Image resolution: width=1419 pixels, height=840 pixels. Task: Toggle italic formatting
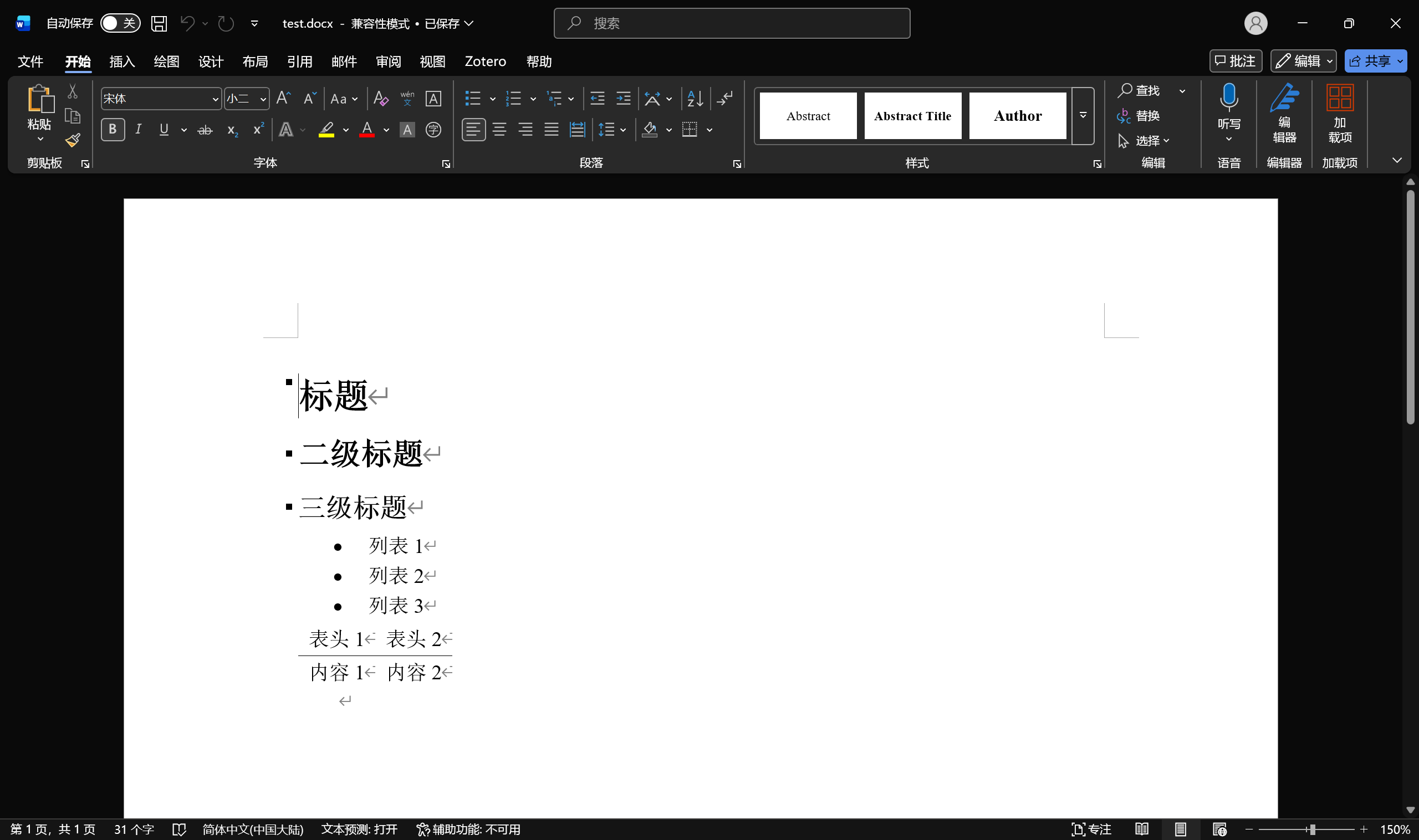click(x=137, y=130)
